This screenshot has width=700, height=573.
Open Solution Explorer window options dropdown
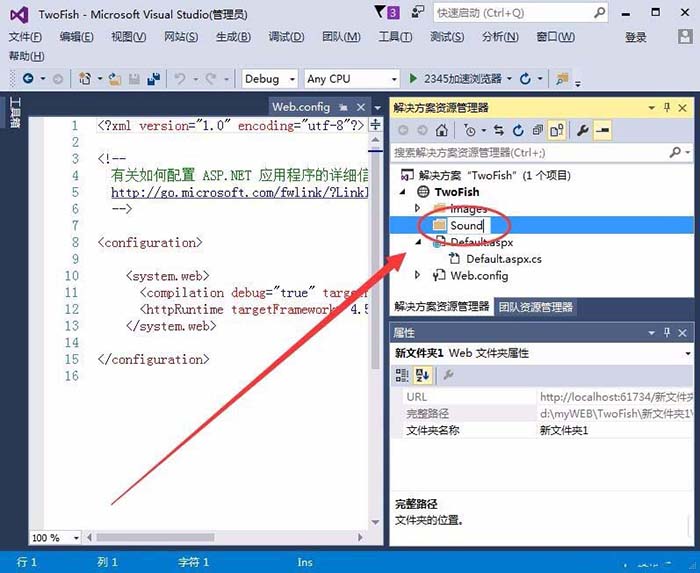(x=651, y=108)
